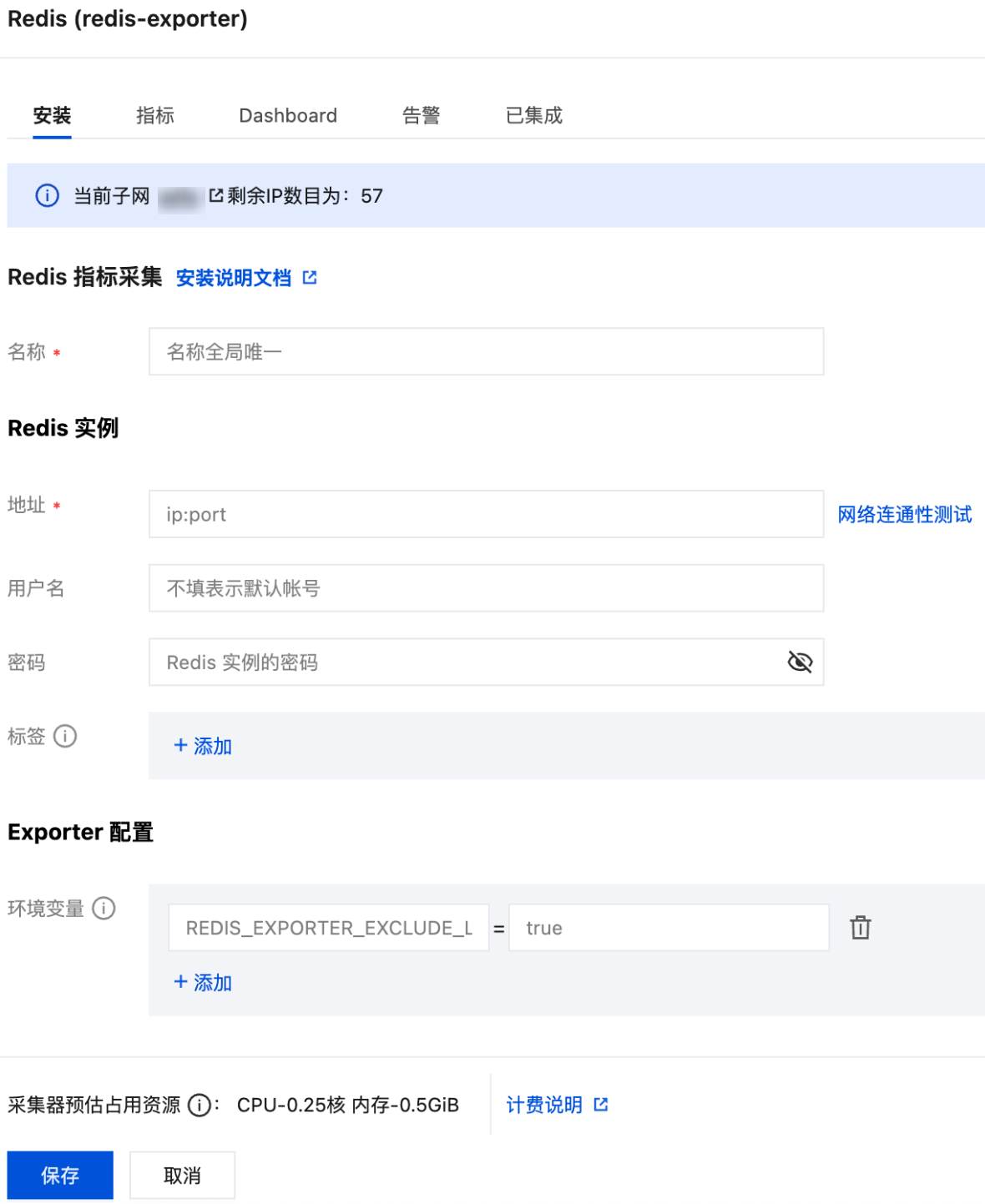Edit the environment variable value true

coord(669,928)
